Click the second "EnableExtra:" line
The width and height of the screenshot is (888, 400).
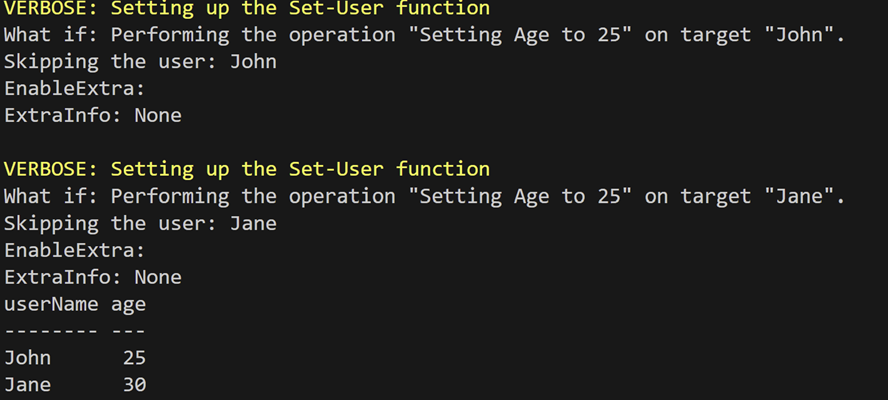coord(75,250)
